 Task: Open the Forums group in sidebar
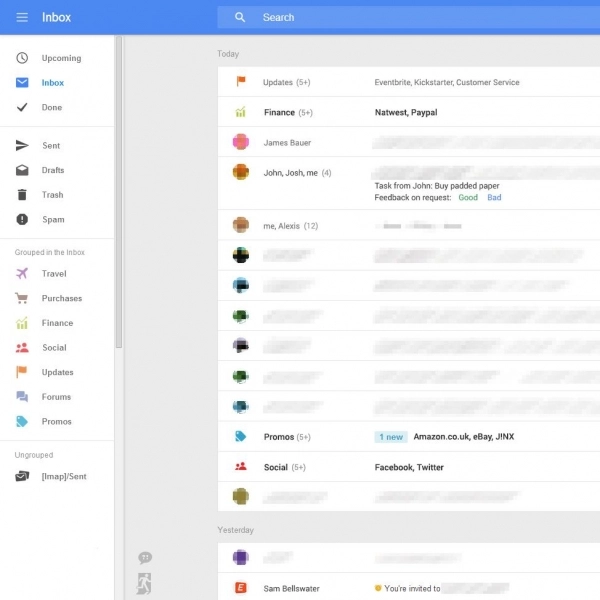56,397
